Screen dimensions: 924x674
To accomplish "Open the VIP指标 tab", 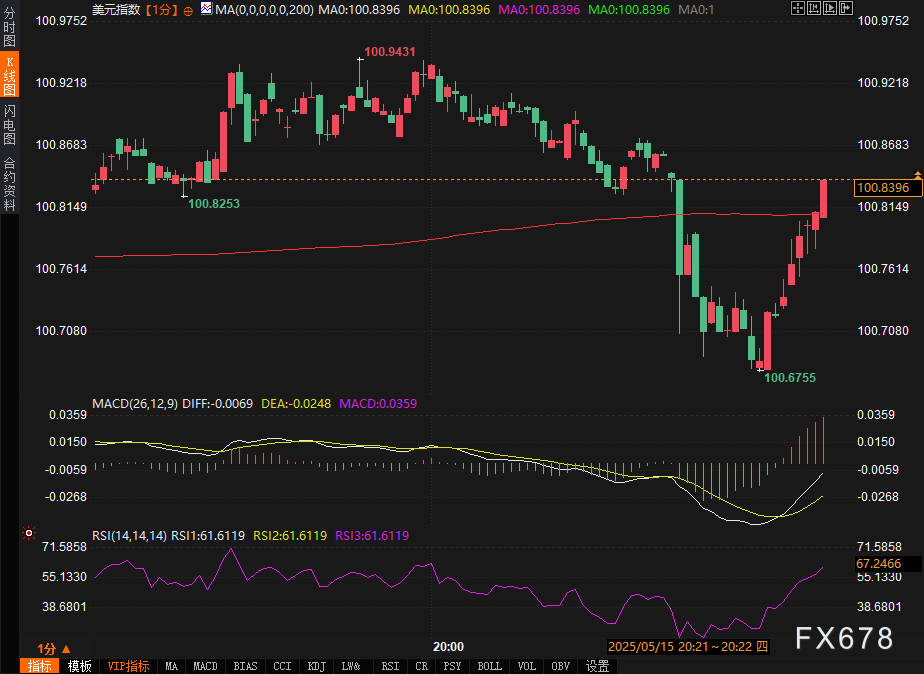I will [127, 666].
